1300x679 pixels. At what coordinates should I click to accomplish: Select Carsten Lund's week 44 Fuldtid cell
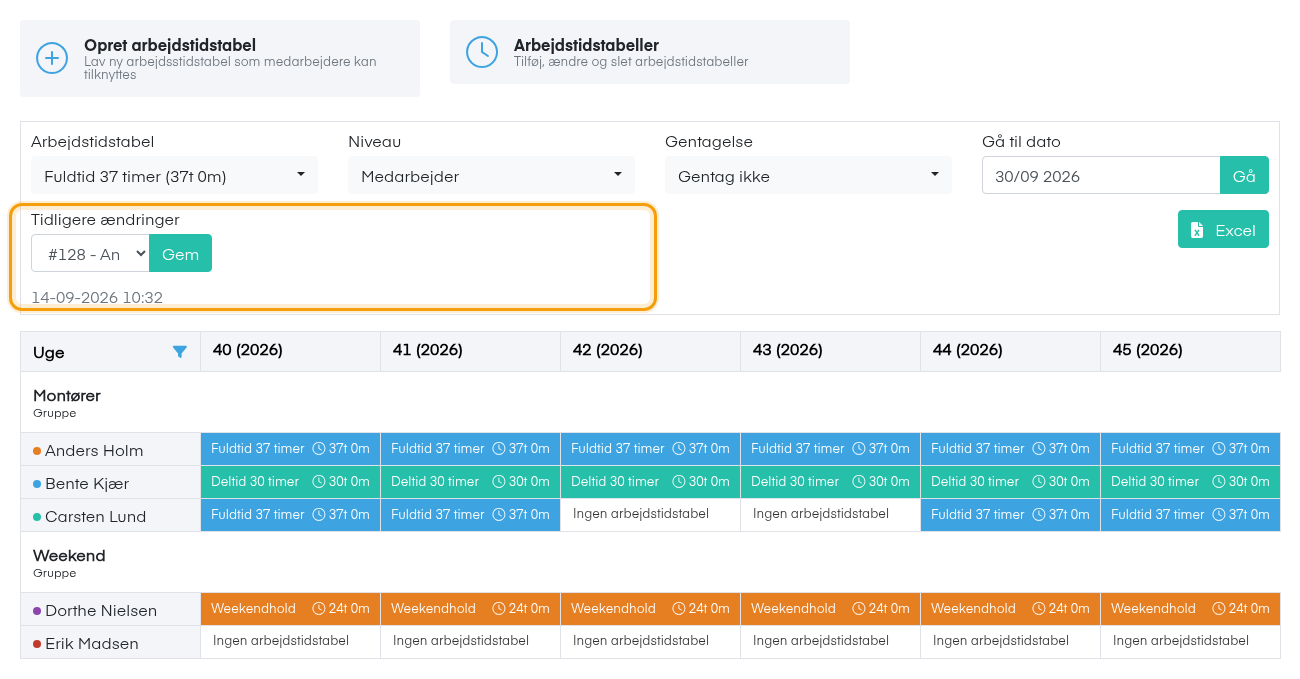pos(1011,515)
